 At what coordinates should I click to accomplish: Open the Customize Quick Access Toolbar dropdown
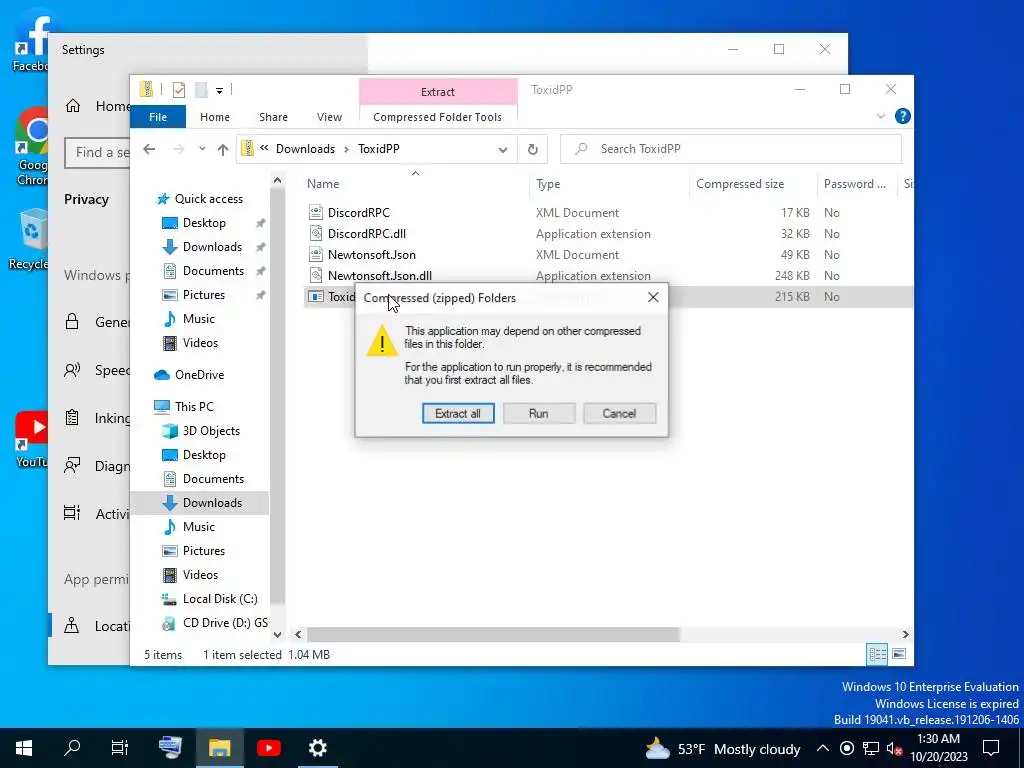pos(219,90)
